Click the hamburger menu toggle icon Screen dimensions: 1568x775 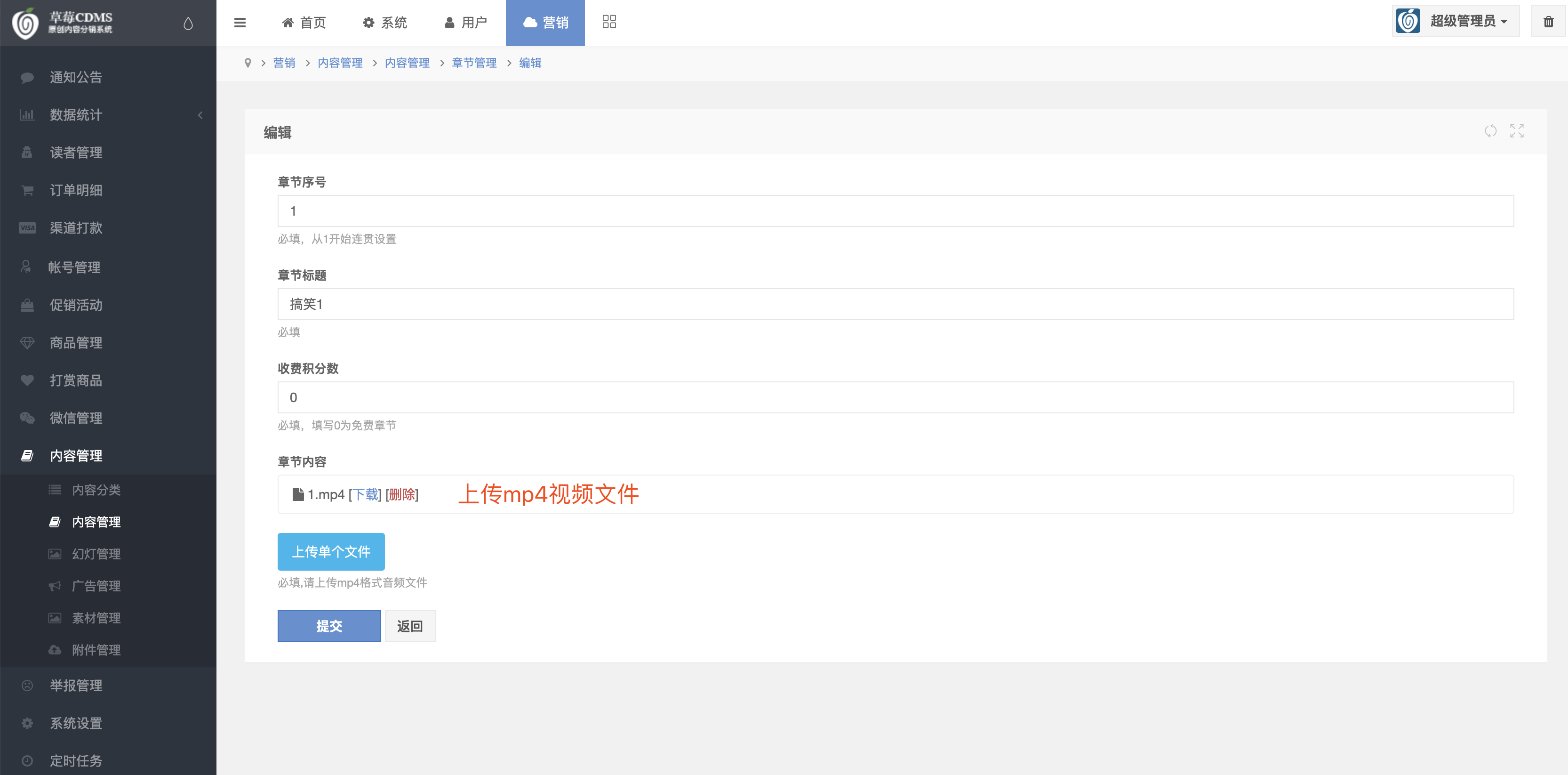[x=240, y=23]
